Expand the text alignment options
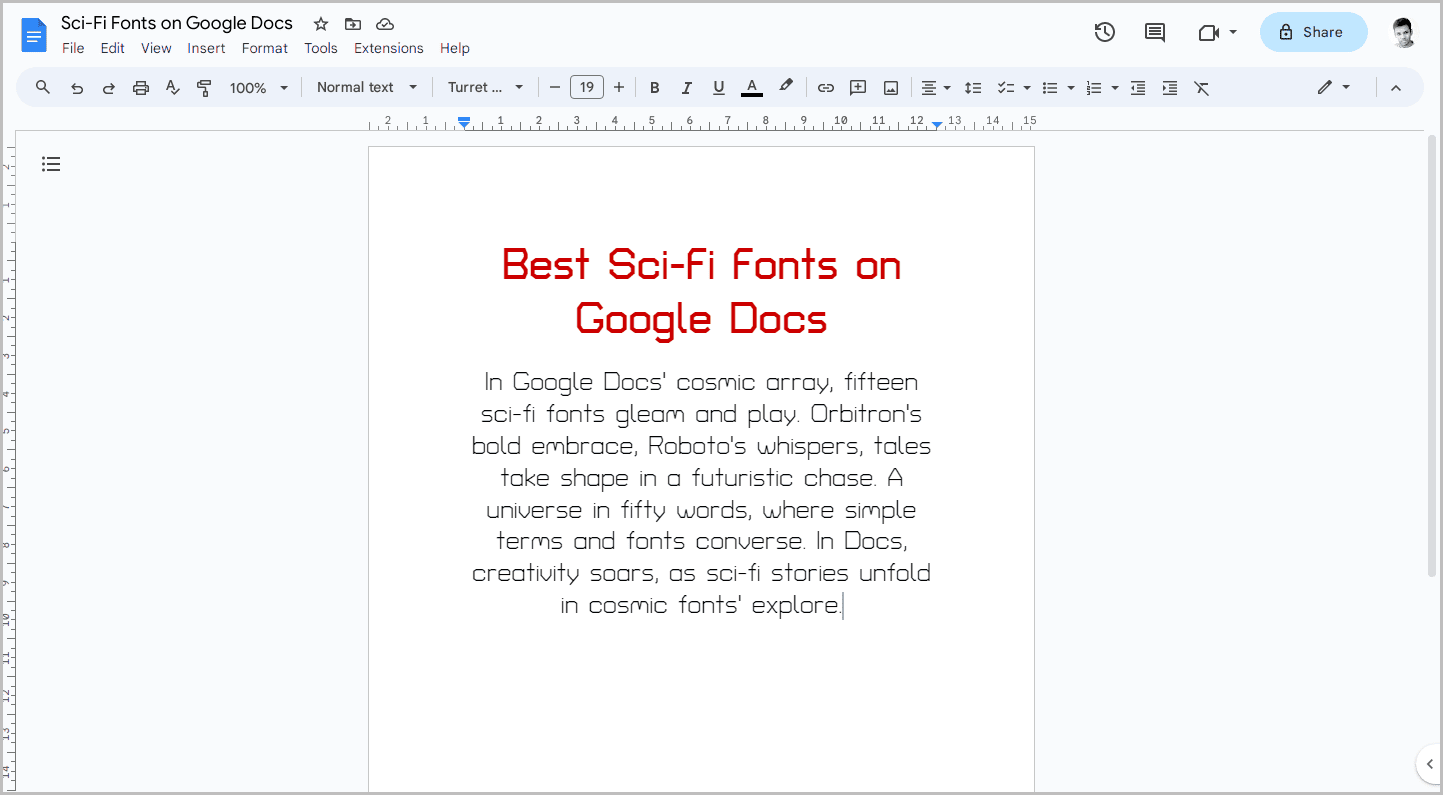This screenshot has height=795, width=1443. [946, 87]
